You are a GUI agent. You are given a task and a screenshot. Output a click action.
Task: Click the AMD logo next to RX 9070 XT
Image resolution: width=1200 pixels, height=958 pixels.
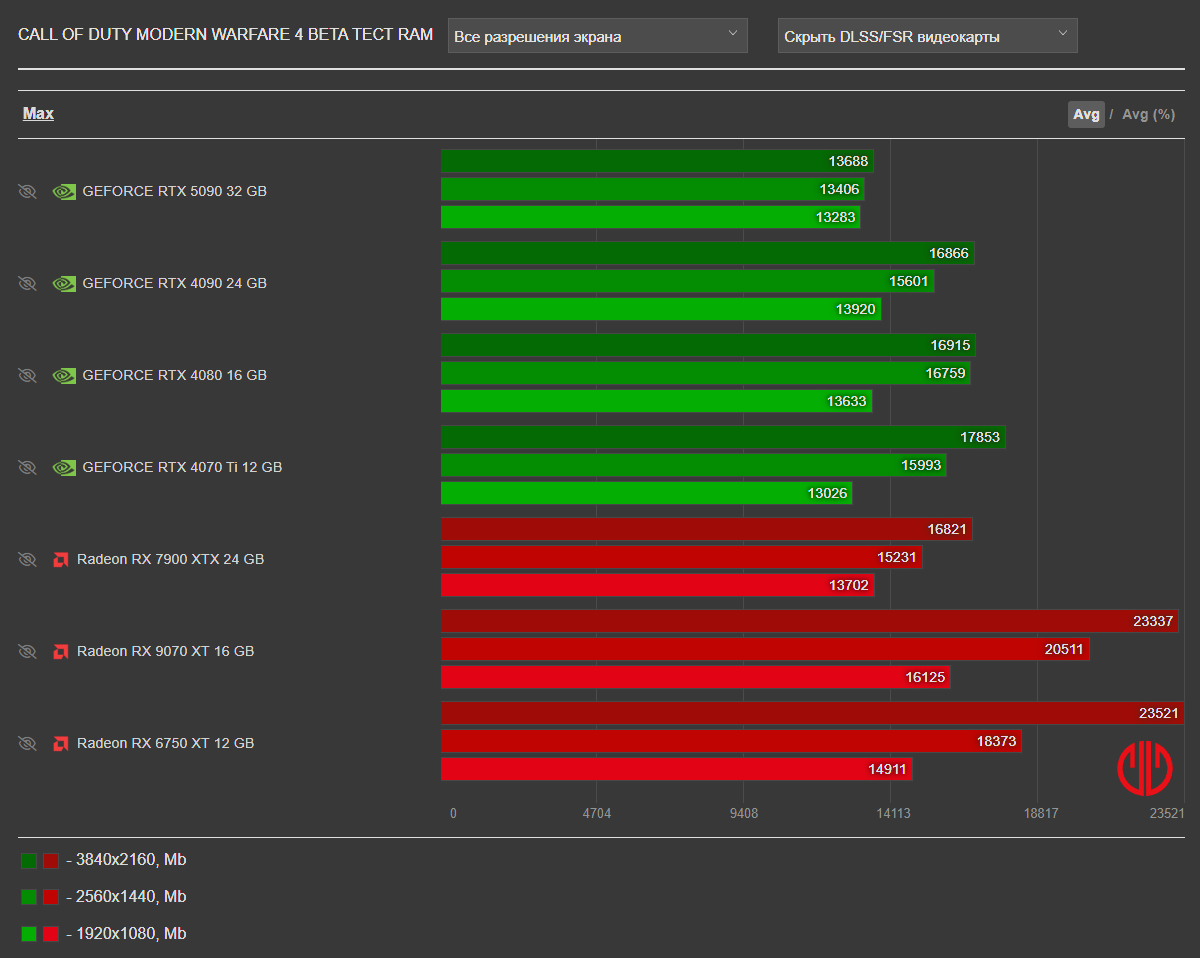click(x=61, y=651)
